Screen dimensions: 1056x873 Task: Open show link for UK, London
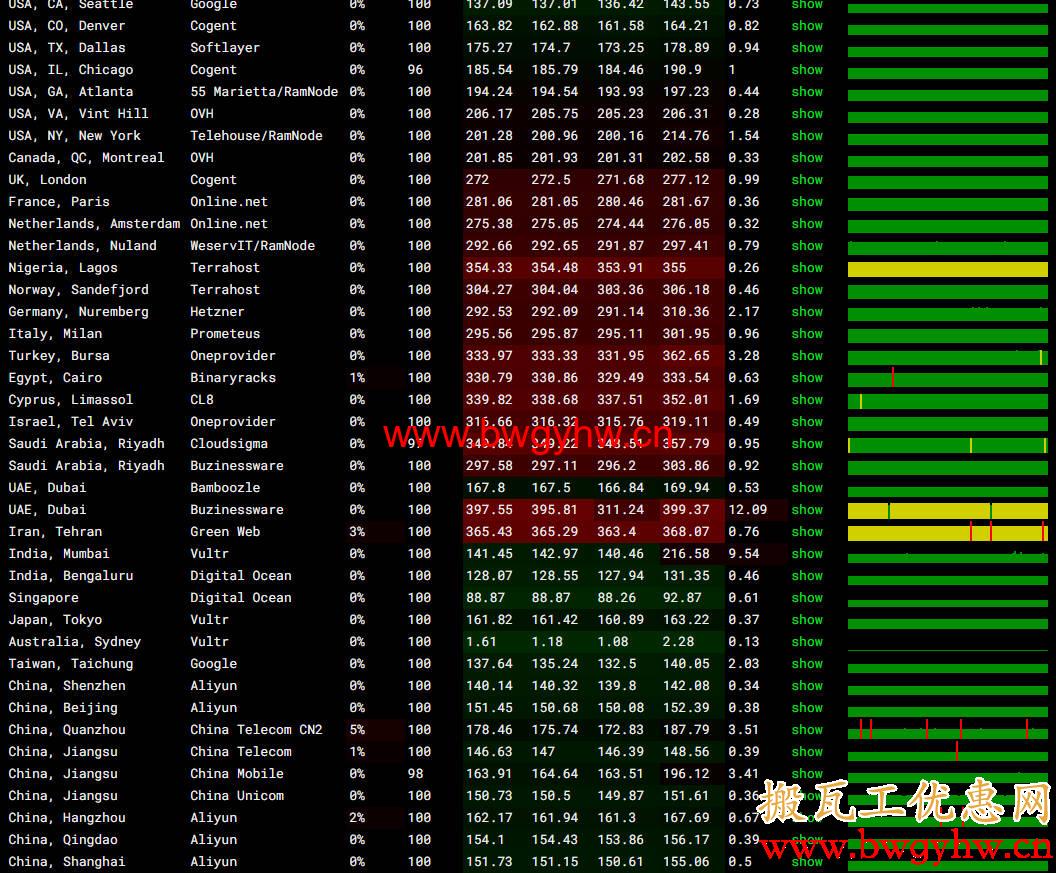(807, 180)
